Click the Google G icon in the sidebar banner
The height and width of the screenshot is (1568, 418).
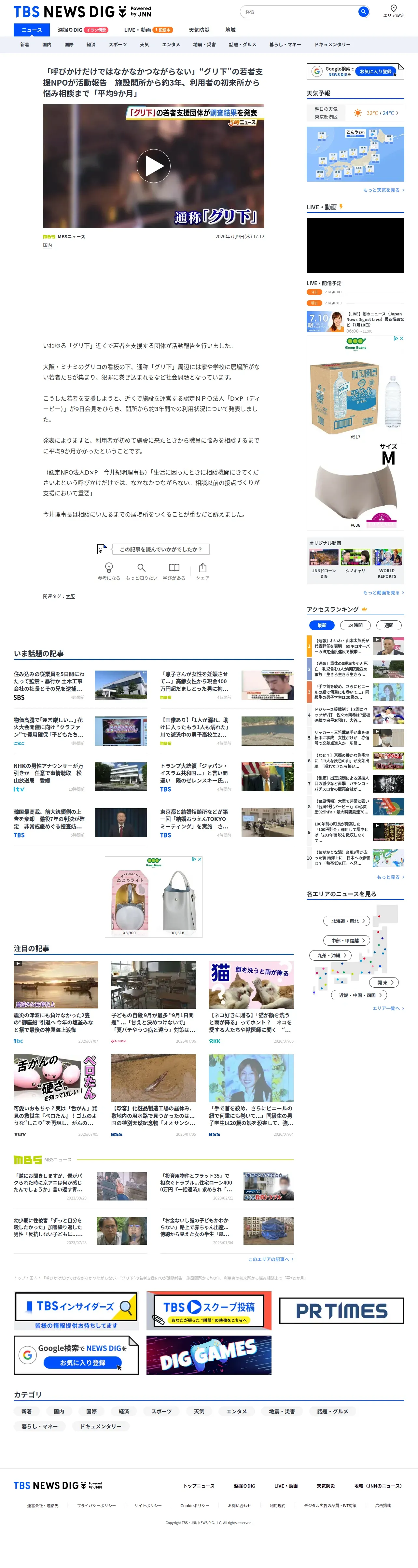coord(316,71)
